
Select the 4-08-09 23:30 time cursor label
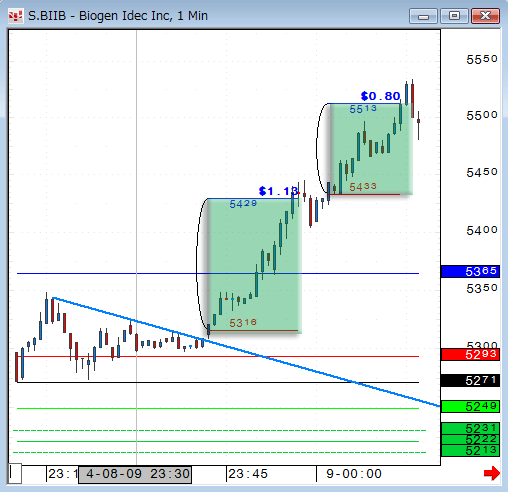point(135,474)
